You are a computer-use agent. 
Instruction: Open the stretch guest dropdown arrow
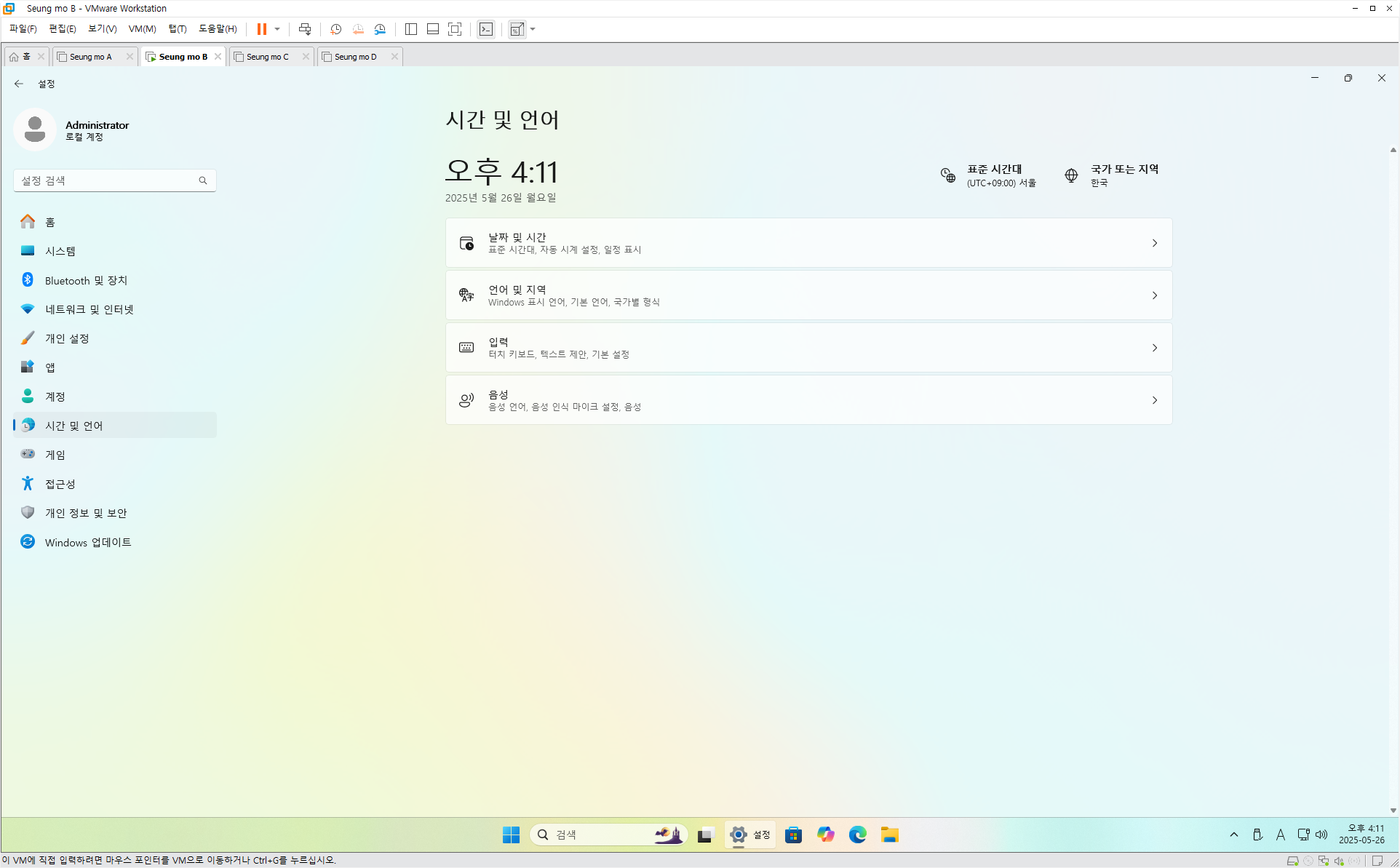tap(533, 29)
